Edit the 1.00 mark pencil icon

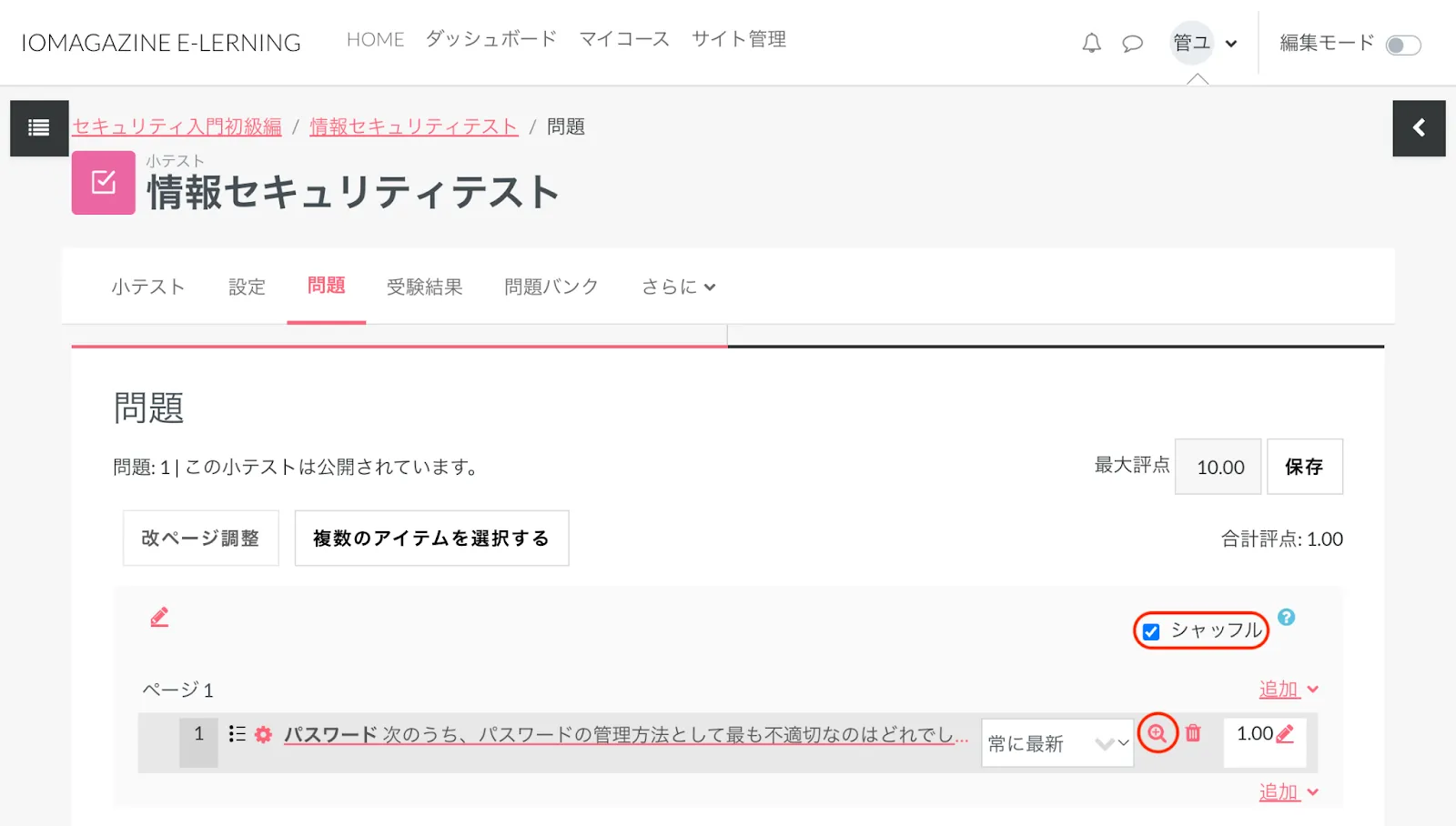pos(1285,734)
